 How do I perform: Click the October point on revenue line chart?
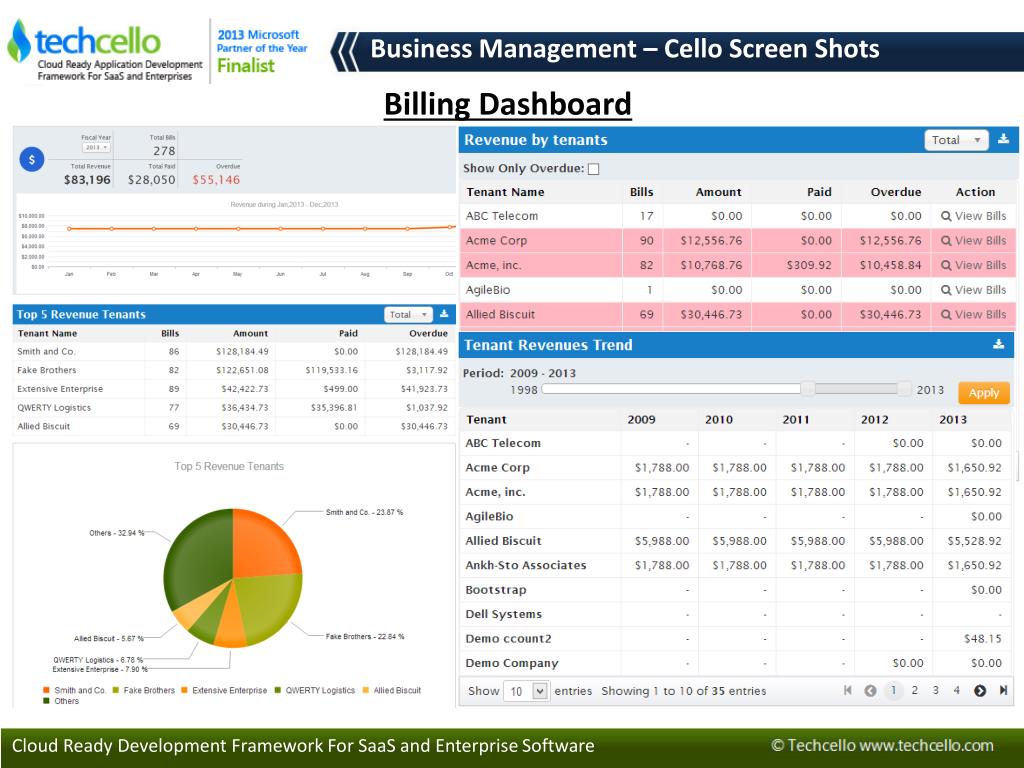point(450,227)
